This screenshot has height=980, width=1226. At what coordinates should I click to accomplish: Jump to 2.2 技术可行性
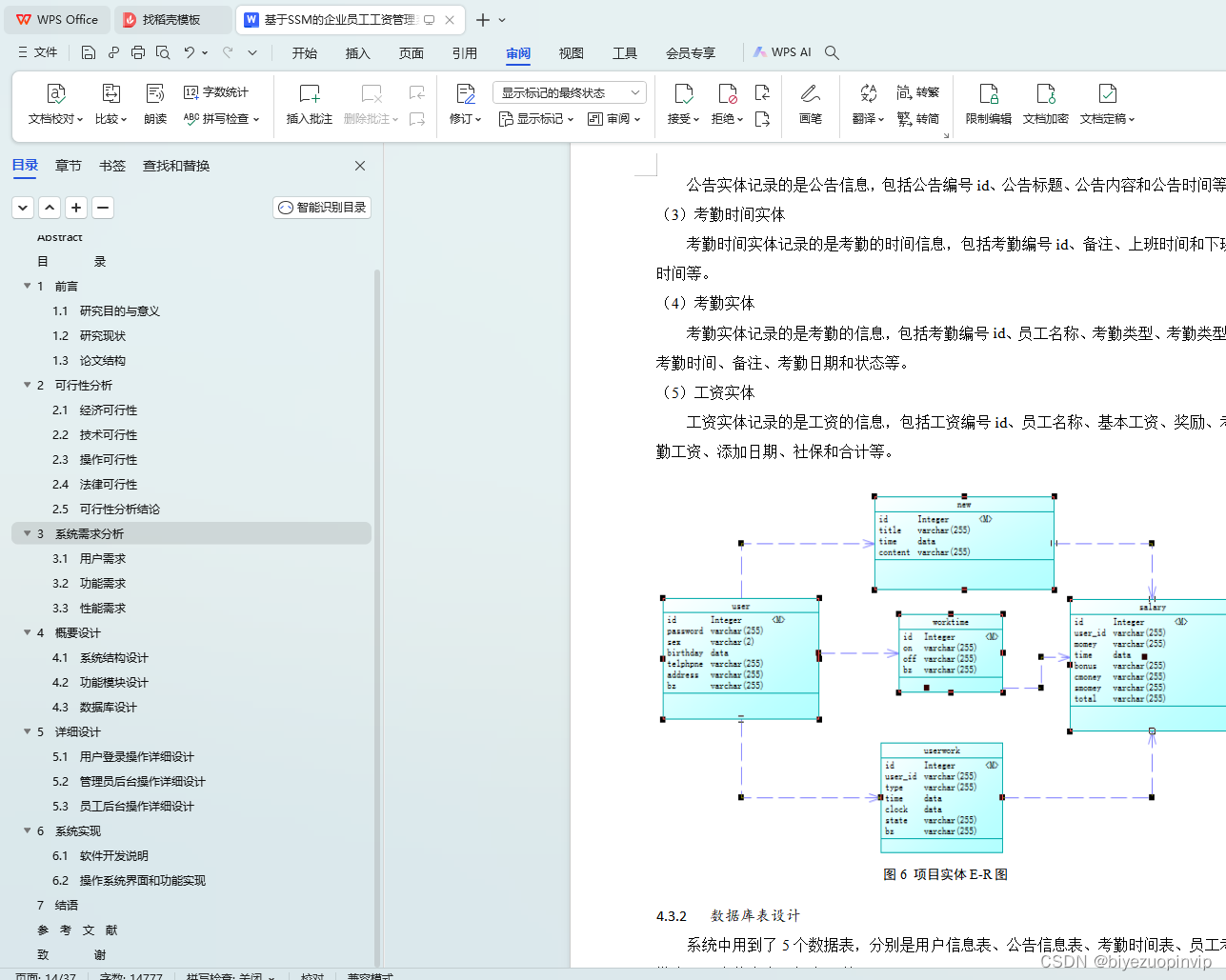tap(94, 434)
